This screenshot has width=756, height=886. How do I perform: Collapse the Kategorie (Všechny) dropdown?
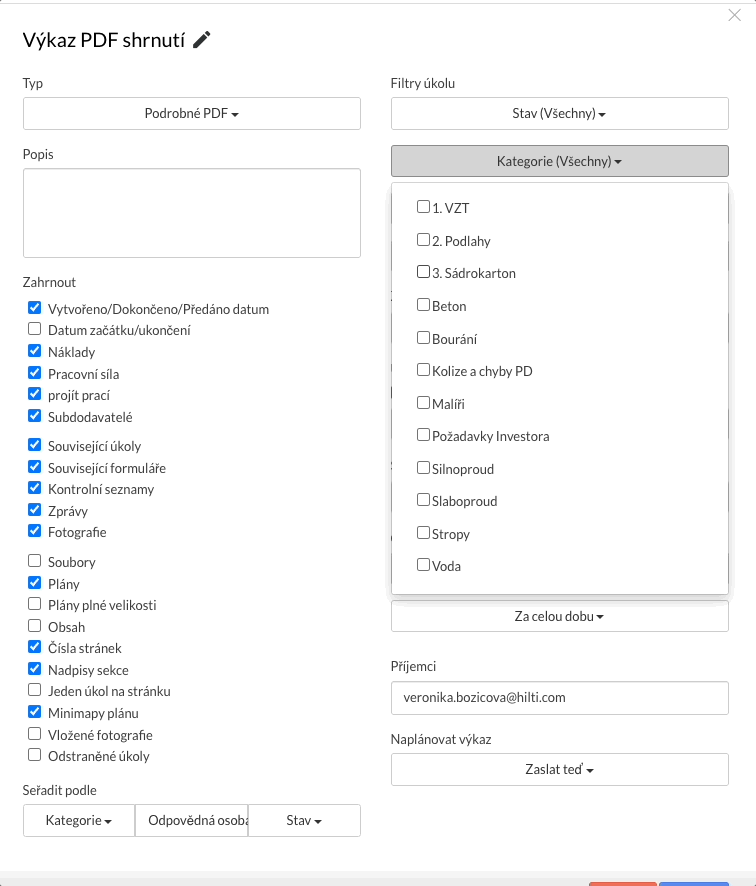[x=559, y=161]
